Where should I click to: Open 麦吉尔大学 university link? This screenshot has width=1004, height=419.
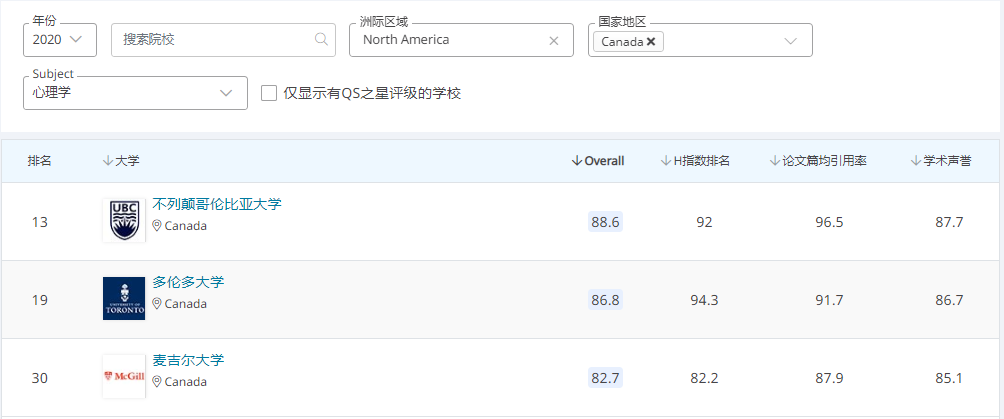[188, 360]
